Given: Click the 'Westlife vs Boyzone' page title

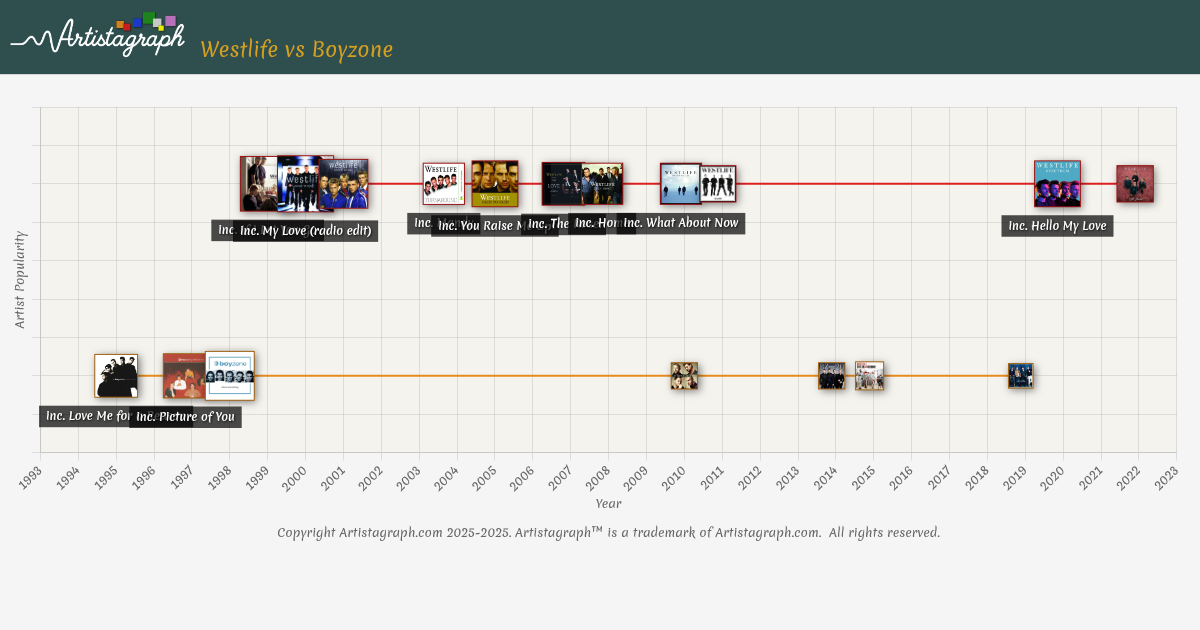Looking at the screenshot, I should 296,50.
